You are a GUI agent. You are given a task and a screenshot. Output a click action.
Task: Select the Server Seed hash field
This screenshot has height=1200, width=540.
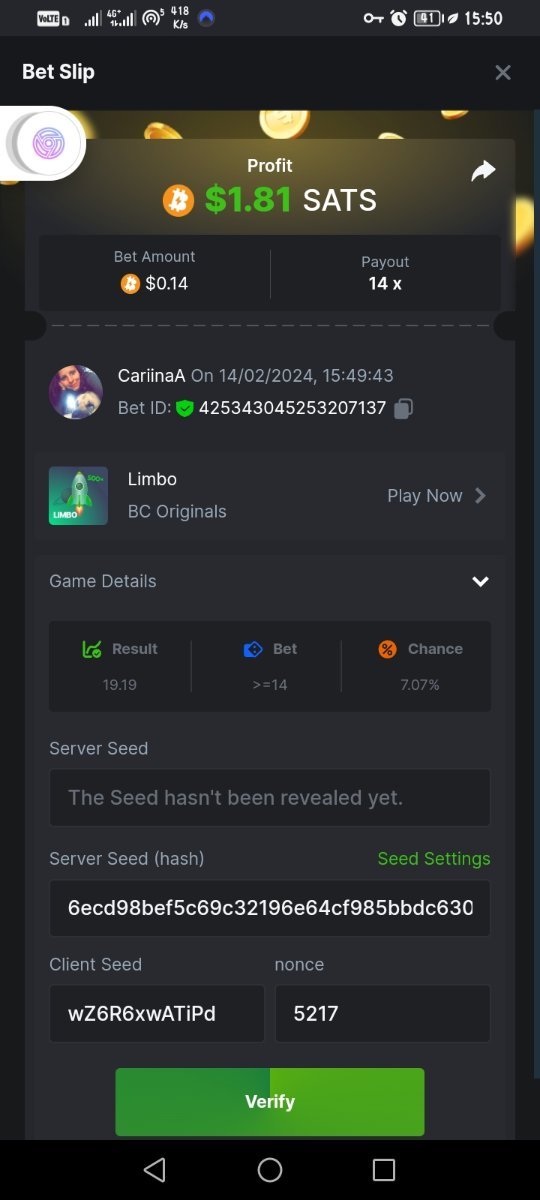pyautogui.click(x=270, y=908)
